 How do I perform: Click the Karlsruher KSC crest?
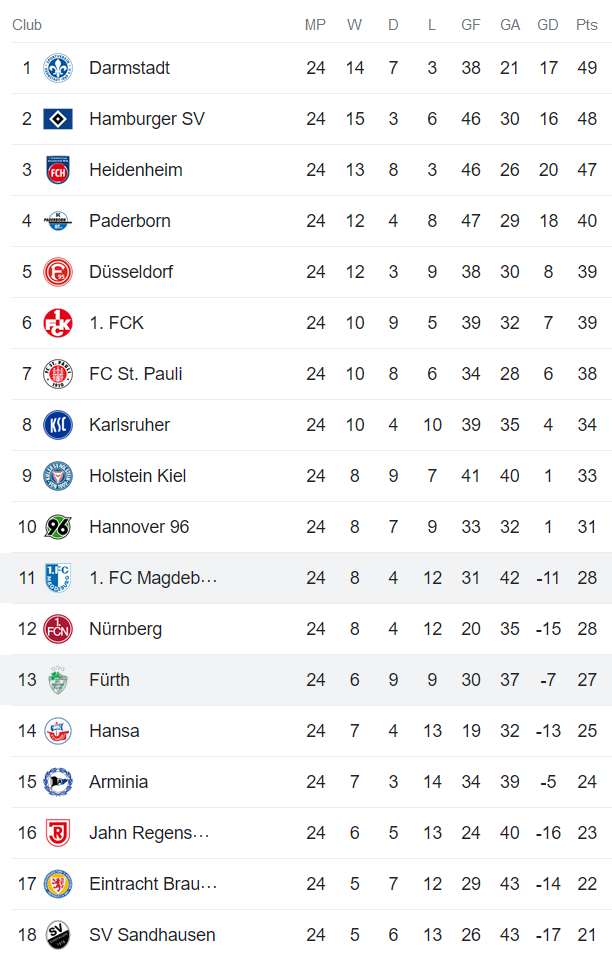point(57,424)
